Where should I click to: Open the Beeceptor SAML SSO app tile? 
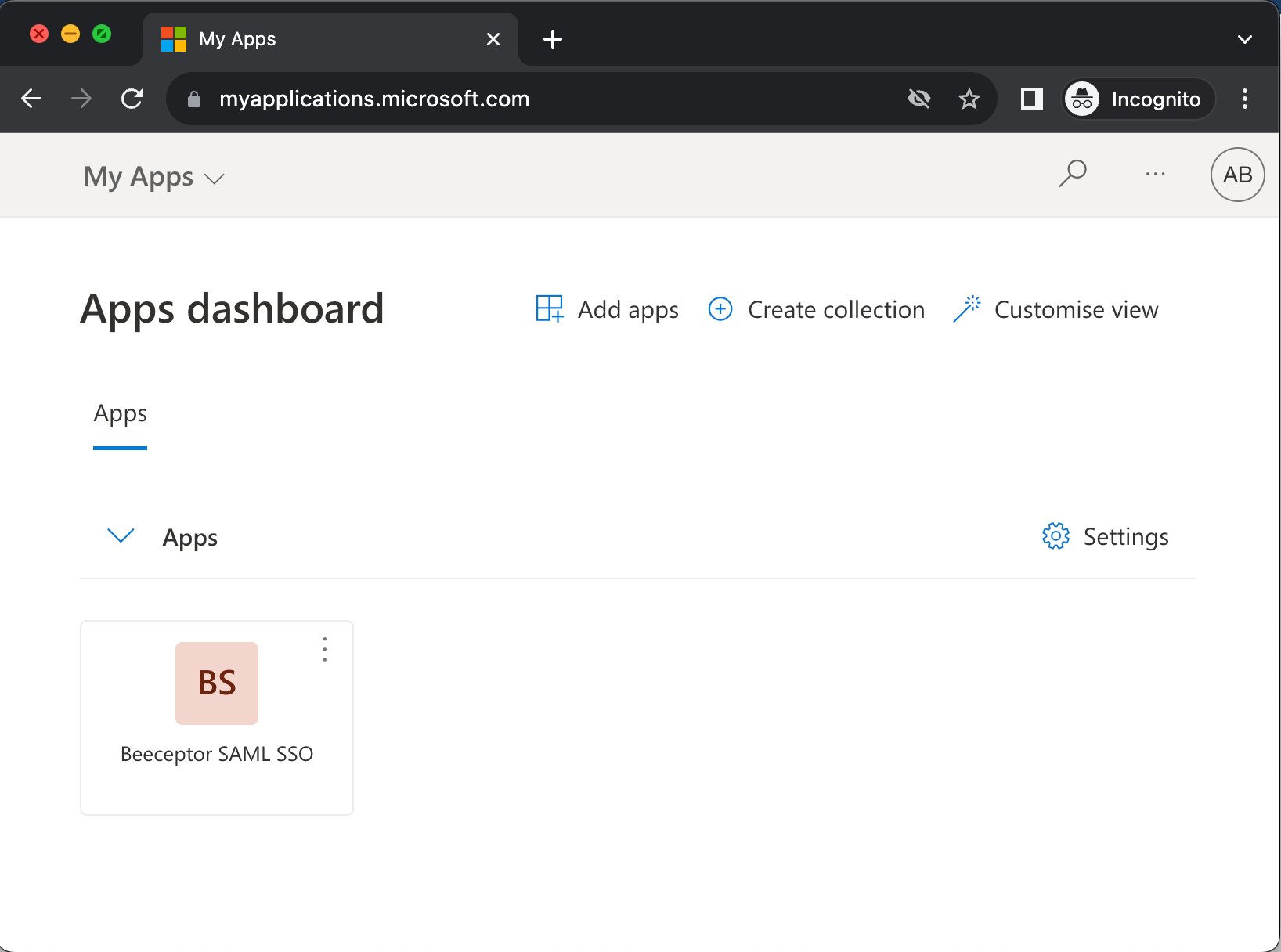coord(216,683)
